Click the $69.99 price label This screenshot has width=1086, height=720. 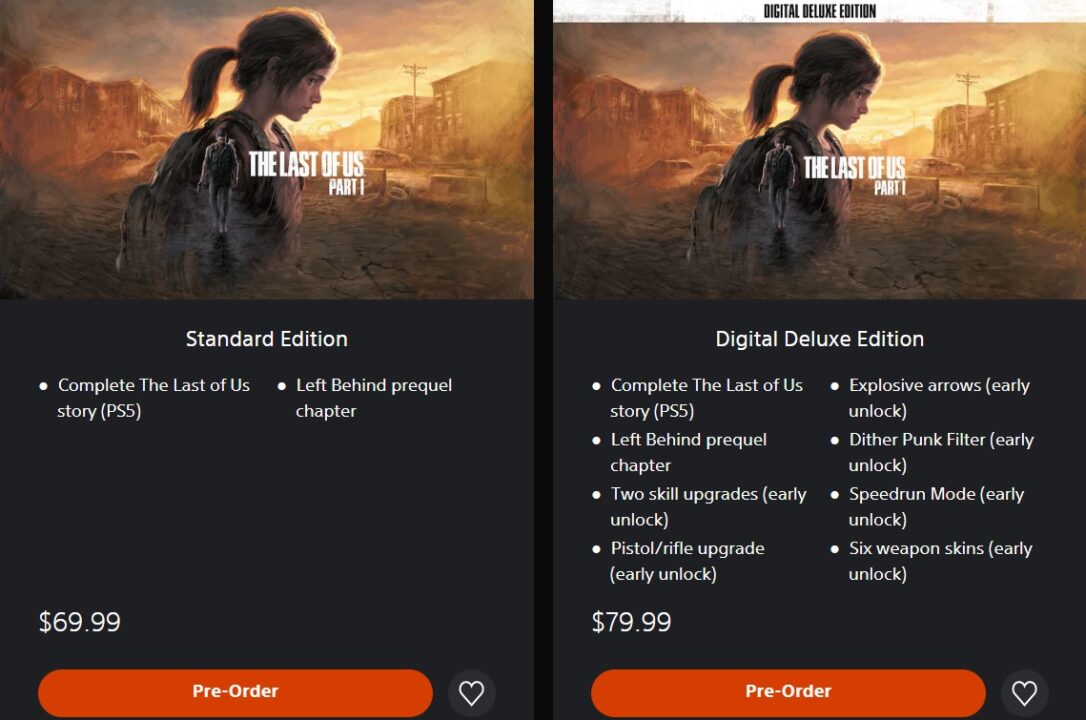80,622
